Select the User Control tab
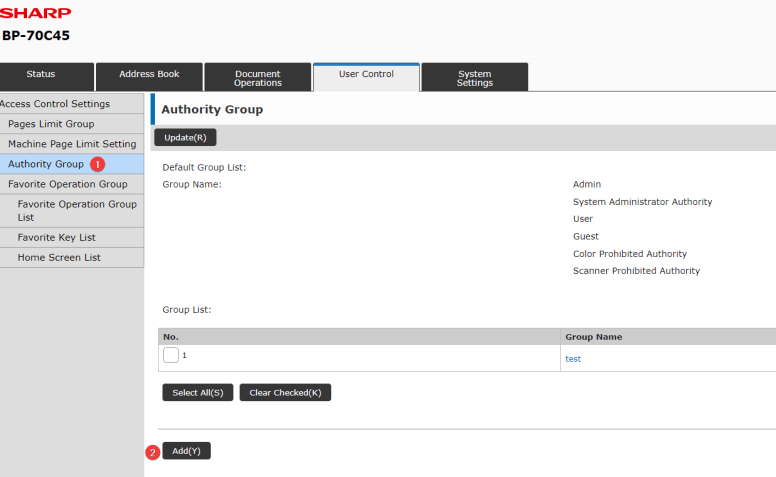This screenshot has height=477, width=776. click(366, 75)
